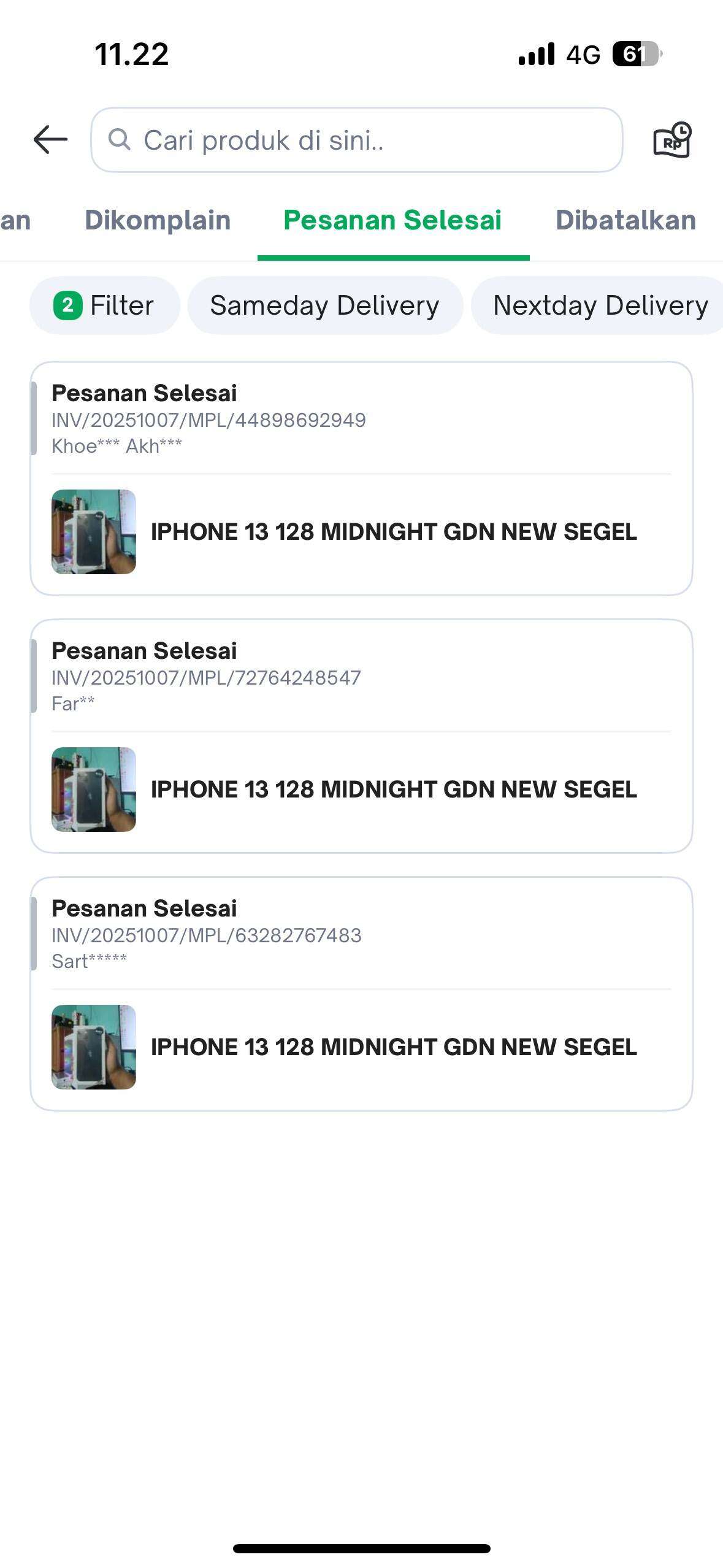Screen dimensions: 723x1568
Task: Open order invoice ending 44898692949
Action: 208,420
